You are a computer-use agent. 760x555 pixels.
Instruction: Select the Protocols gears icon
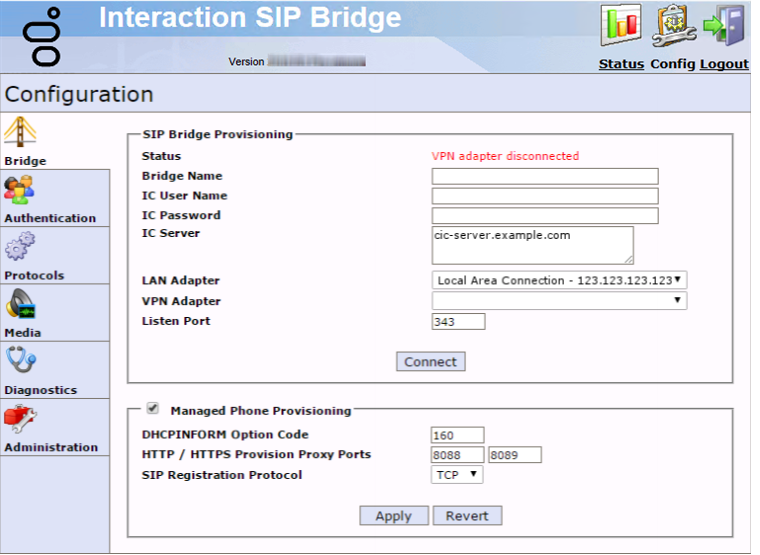coord(20,247)
